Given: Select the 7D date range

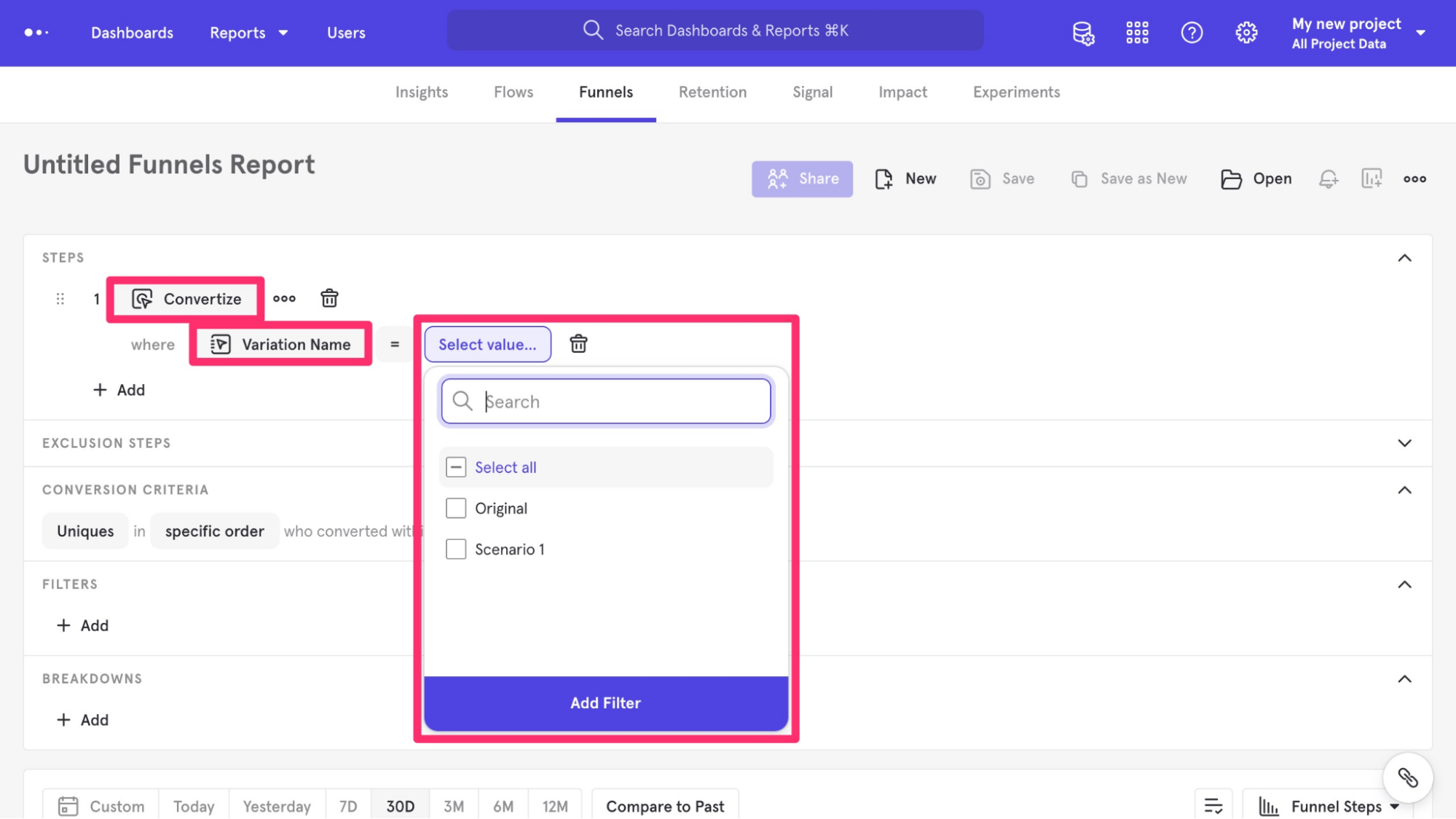Looking at the screenshot, I should coord(348,806).
